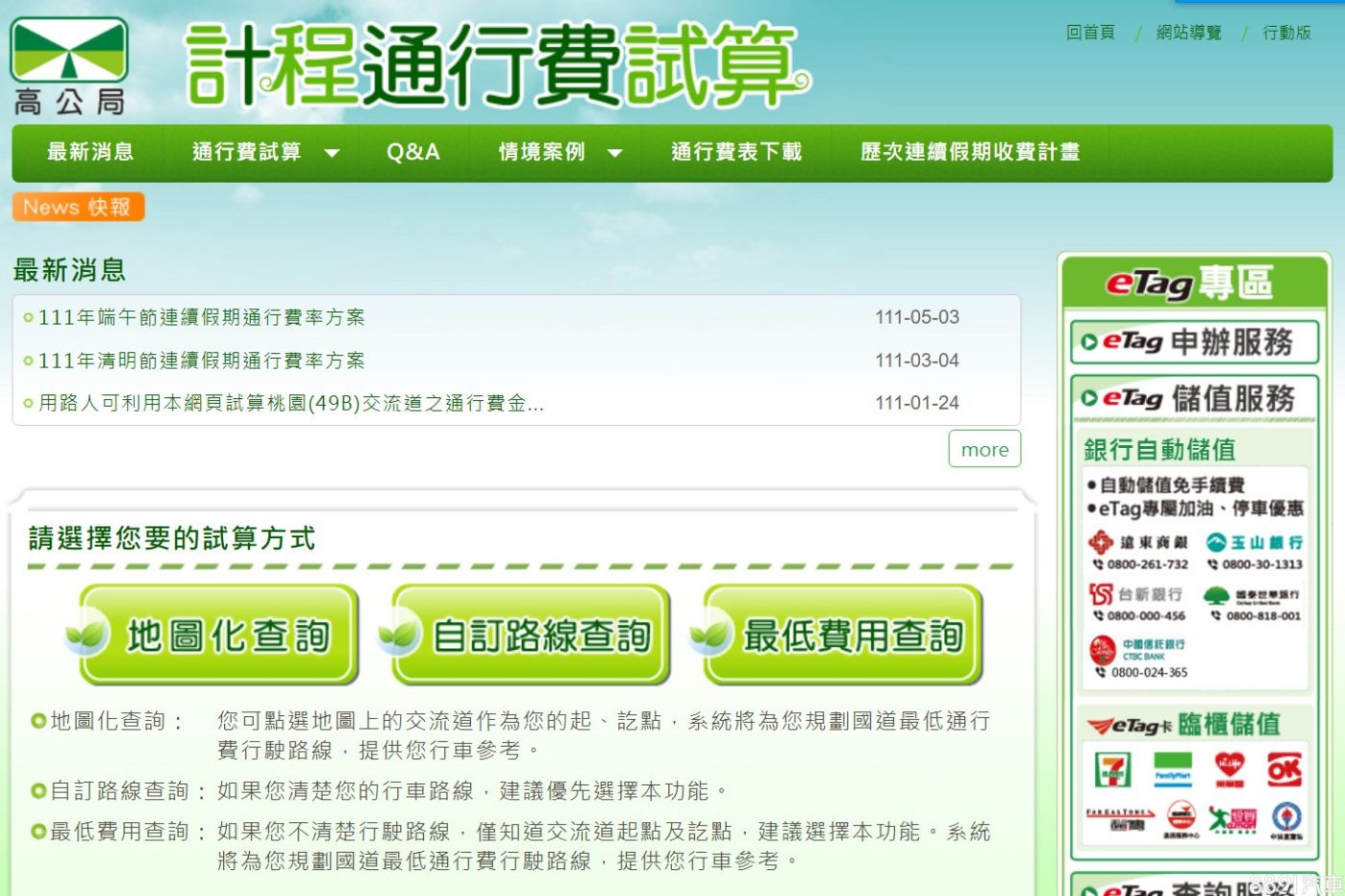Click the 高公局 logo icon
Image resolution: width=1345 pixels, height=896 pixels.
point(69,65)
